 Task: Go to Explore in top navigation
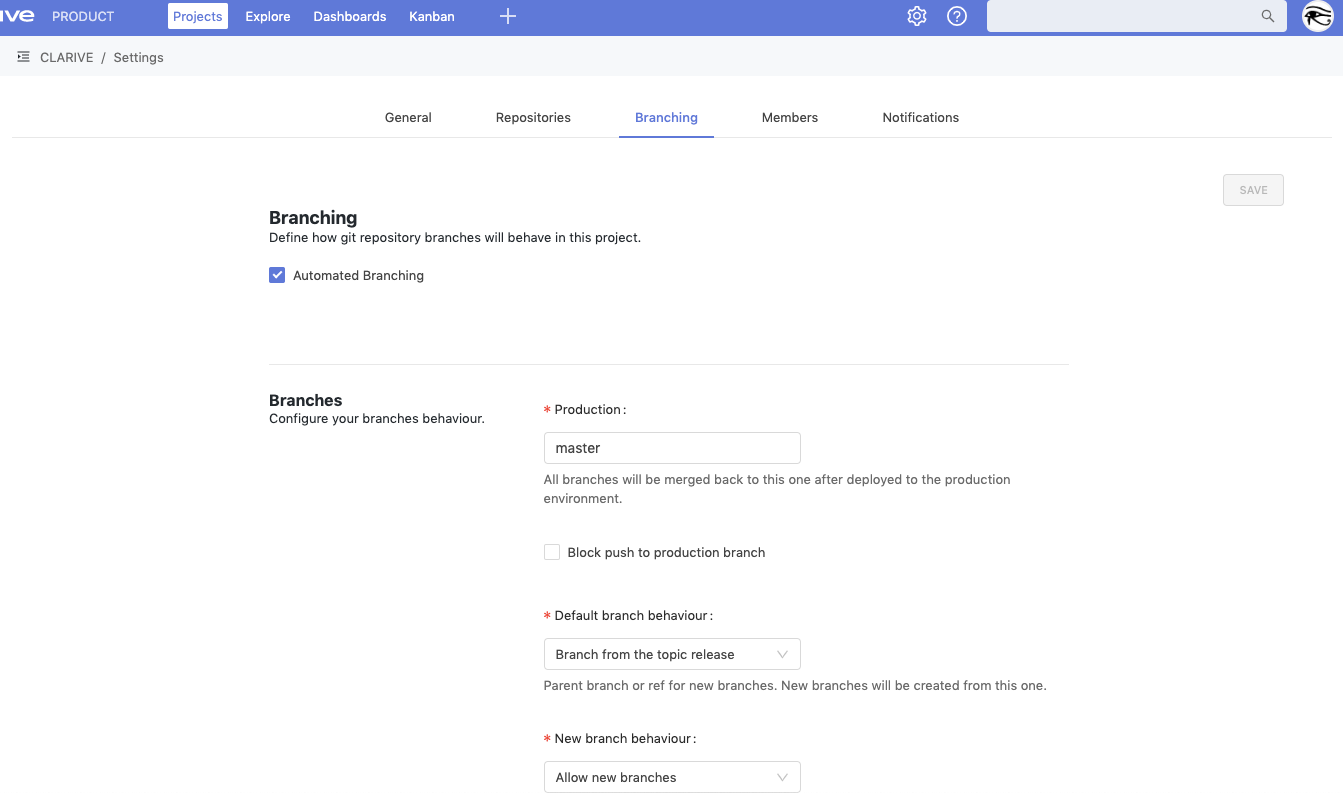point(268,16)
